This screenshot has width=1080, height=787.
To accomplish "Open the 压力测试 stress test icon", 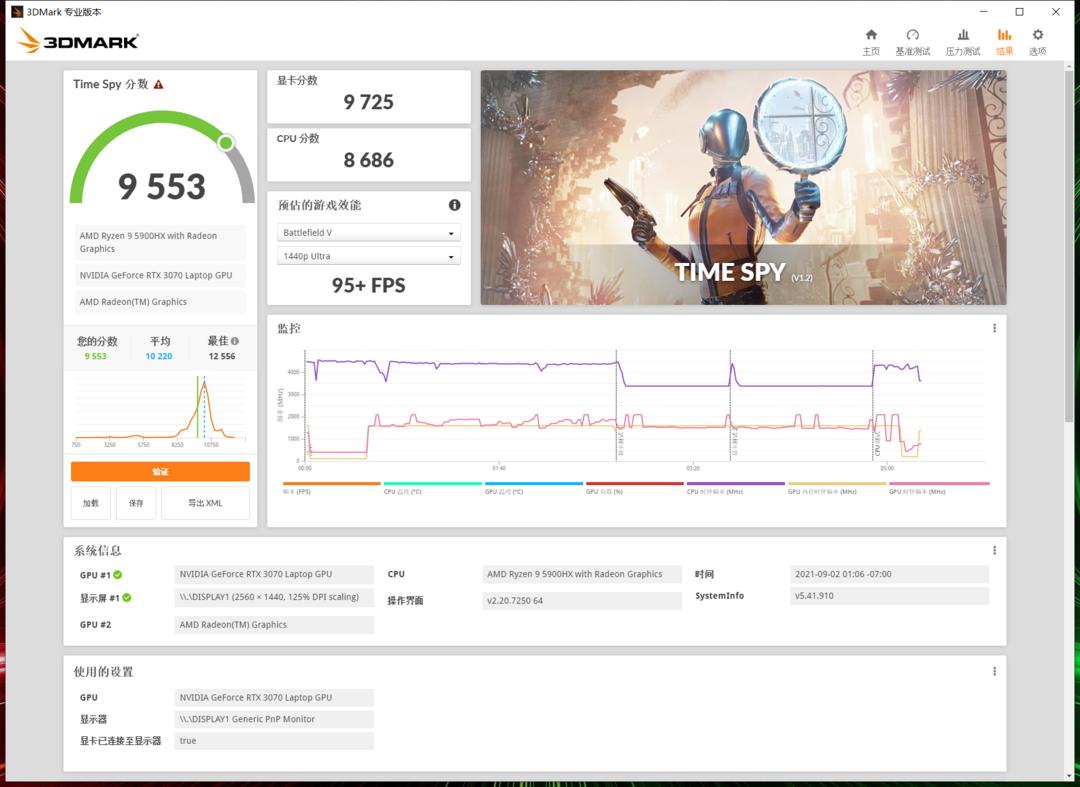I will coord(962,37).
